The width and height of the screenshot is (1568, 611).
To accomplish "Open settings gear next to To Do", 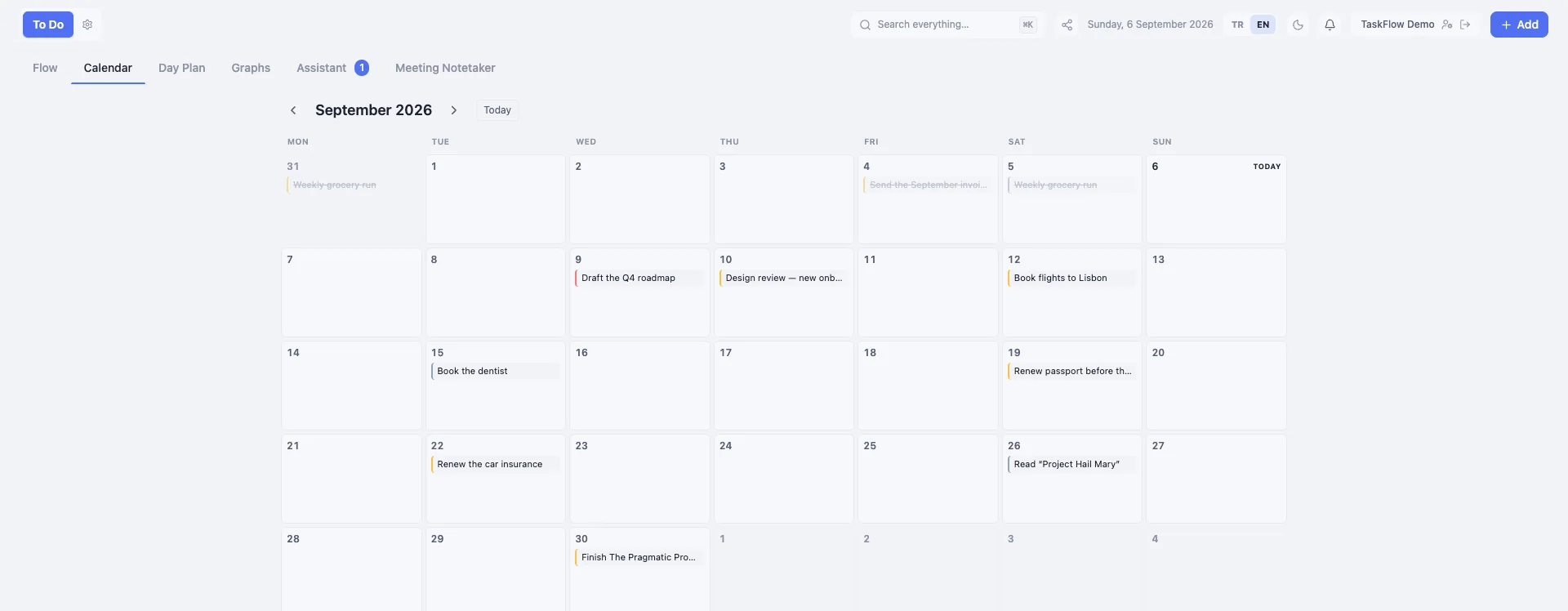I will pos(87,25).
